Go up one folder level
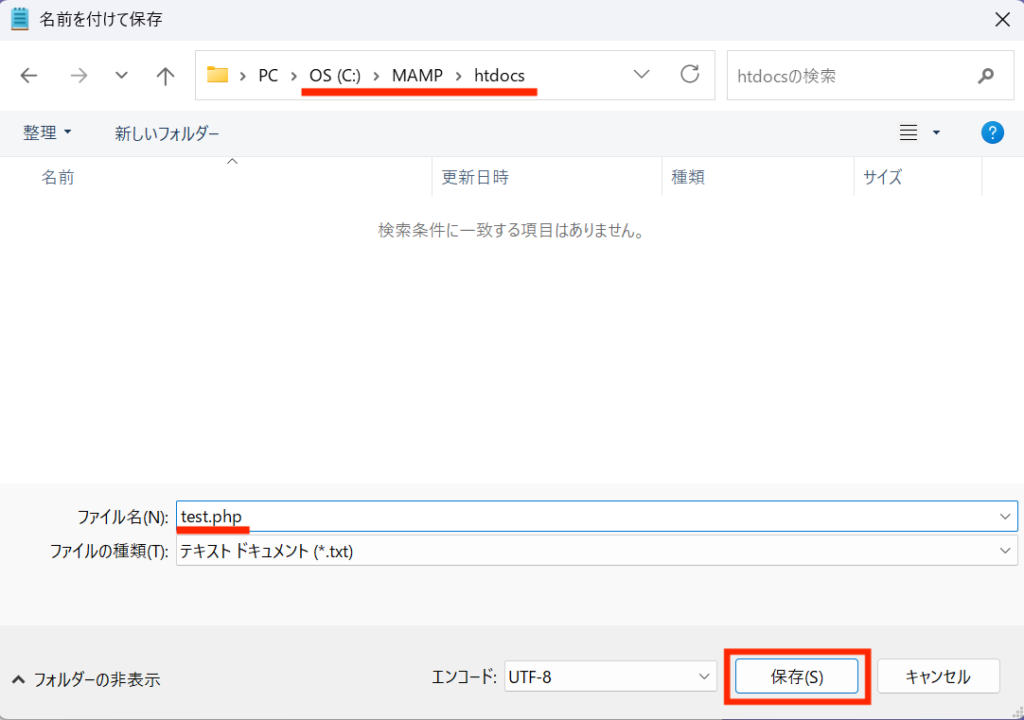This screenshot has height=720, width=1024. (165, 76)
